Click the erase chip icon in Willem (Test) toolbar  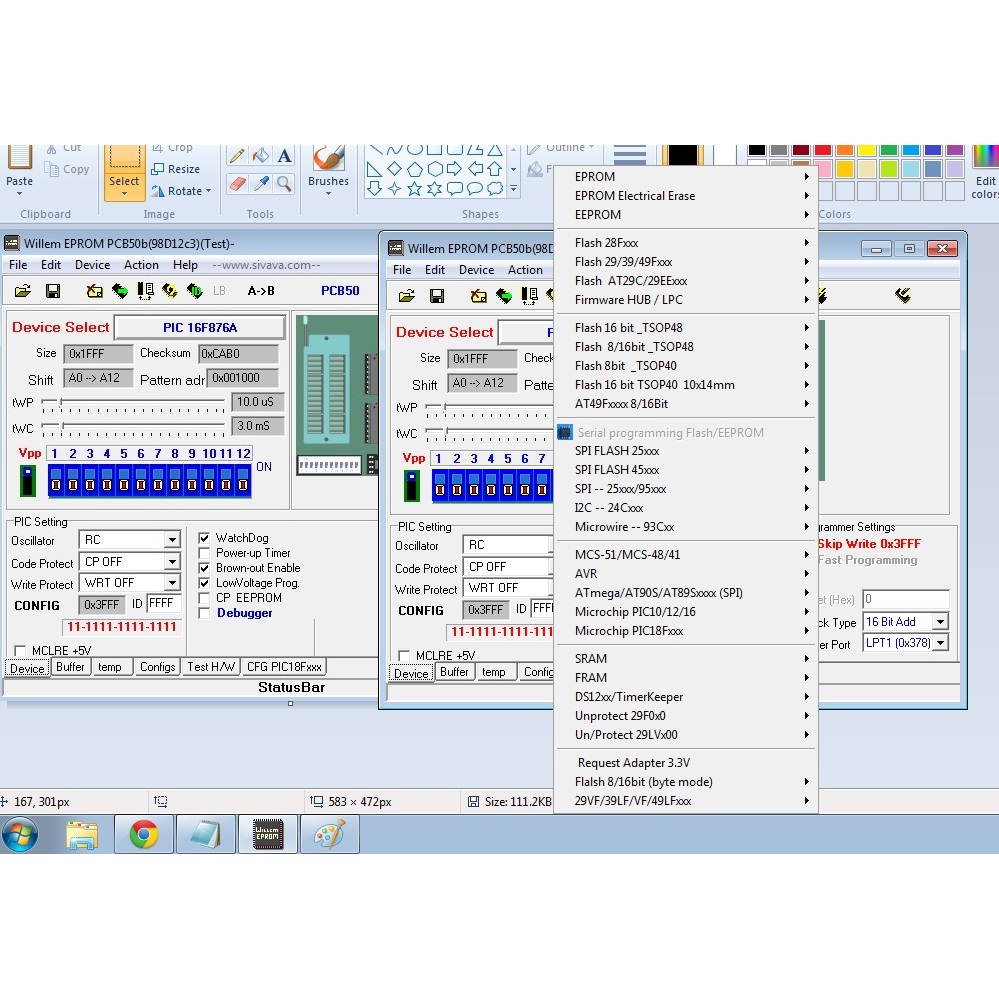point(94,291)
